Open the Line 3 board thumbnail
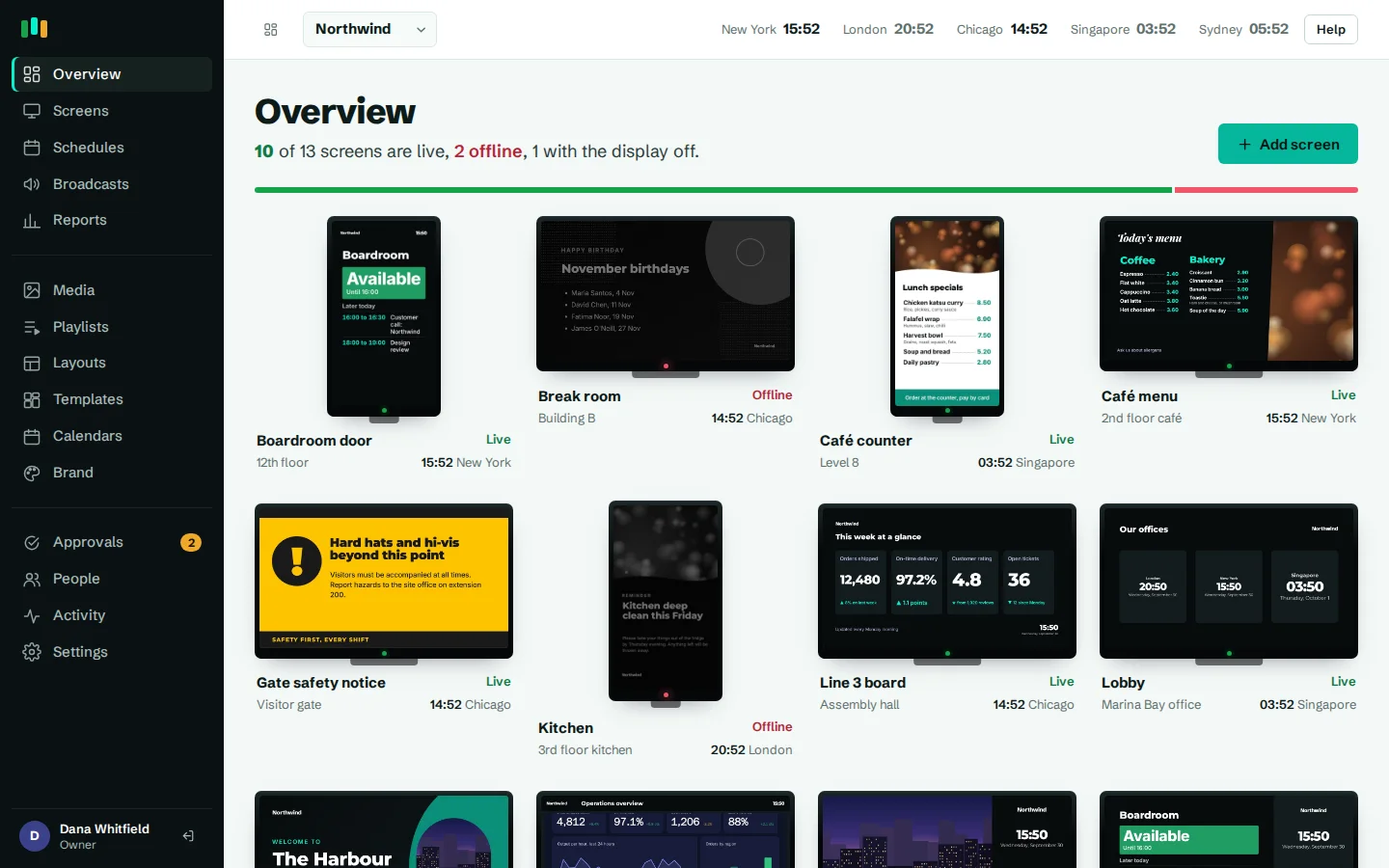Viewport: 1389px width, 868px height. coord(947,581)
